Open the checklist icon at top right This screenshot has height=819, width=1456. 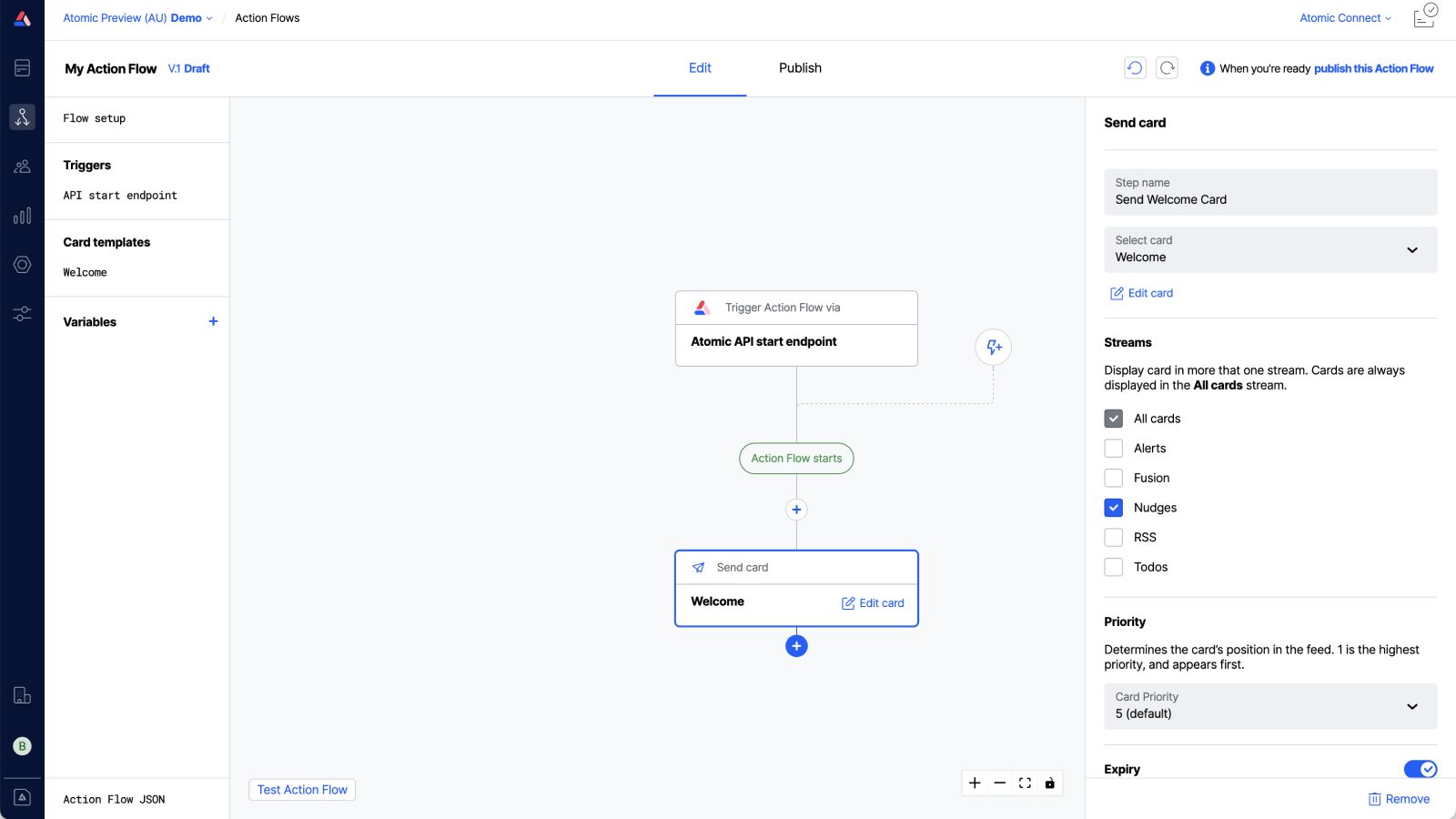pyautogui.click(x=1426, y=16)
